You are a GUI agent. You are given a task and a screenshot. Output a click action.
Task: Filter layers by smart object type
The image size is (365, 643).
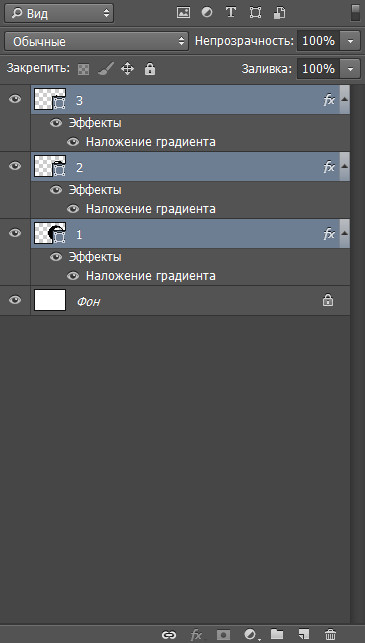[279, 13]
